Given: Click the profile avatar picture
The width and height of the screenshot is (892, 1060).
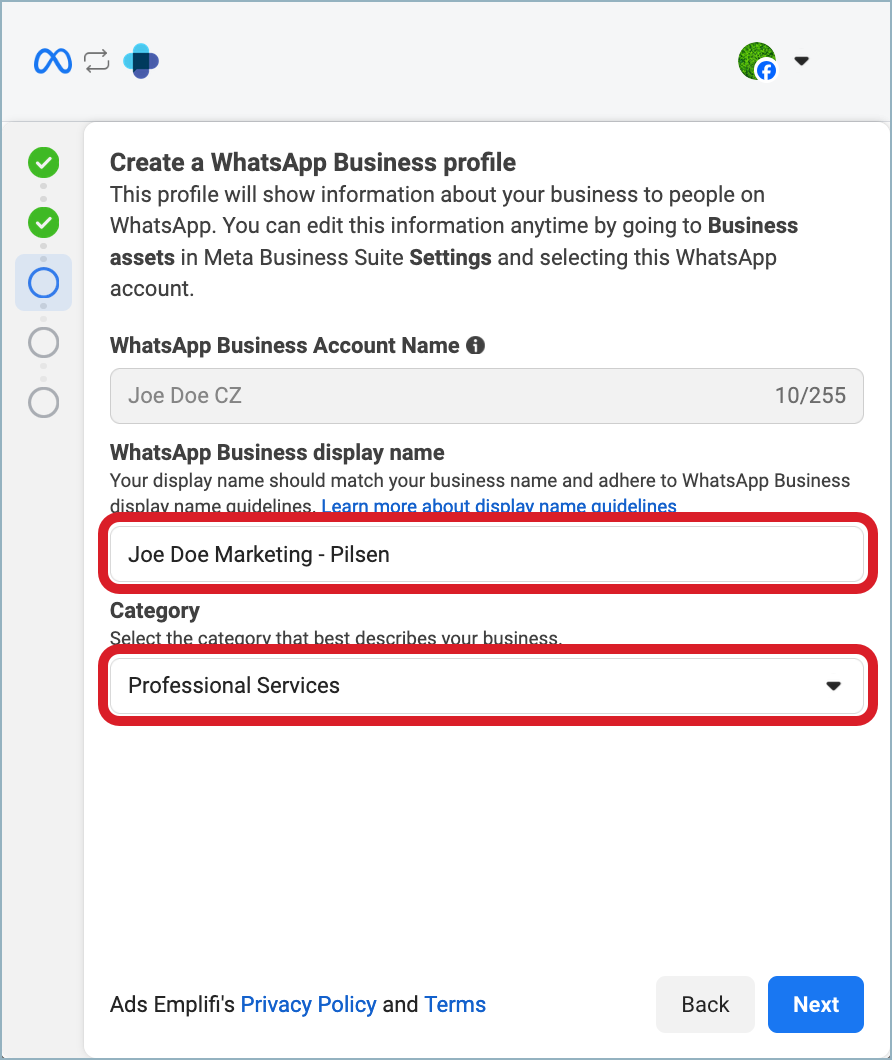Looking at the screenshot, I should click(755, 60).
